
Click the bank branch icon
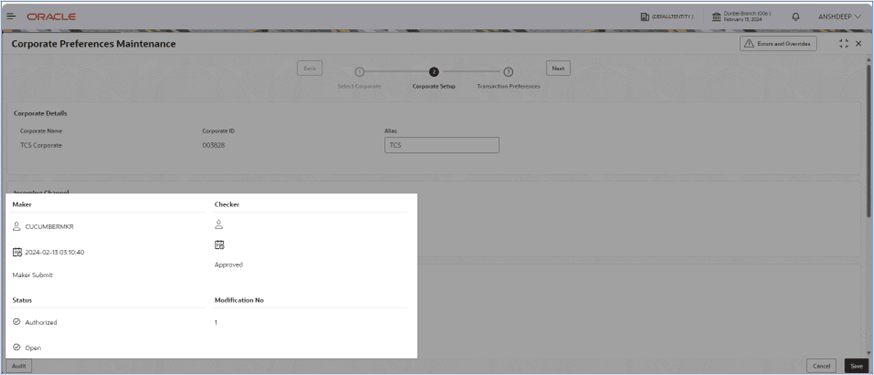(x=717, y=17)
